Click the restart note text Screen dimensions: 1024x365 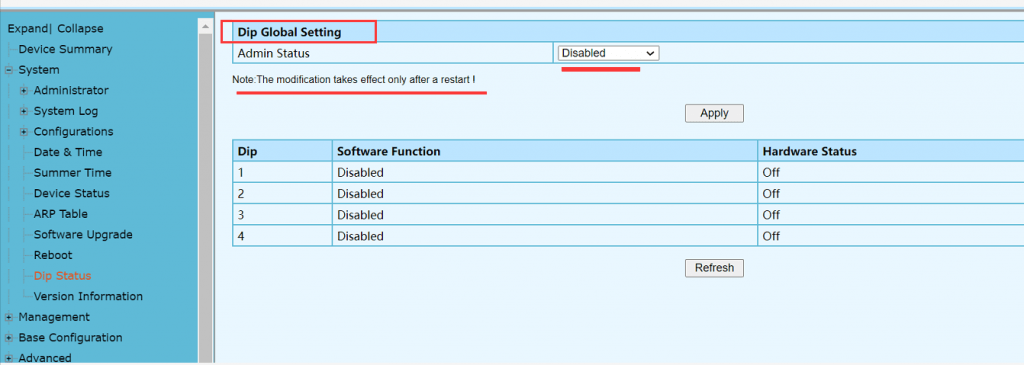tap(354, 80)
